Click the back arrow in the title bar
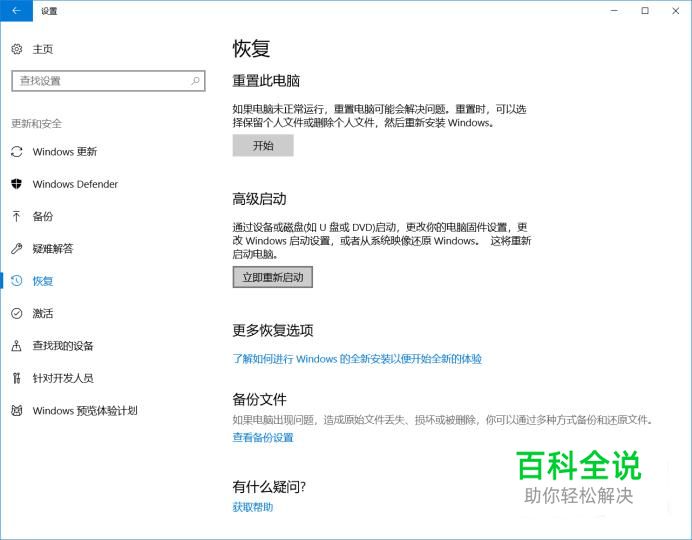 [x=16, y=11]
